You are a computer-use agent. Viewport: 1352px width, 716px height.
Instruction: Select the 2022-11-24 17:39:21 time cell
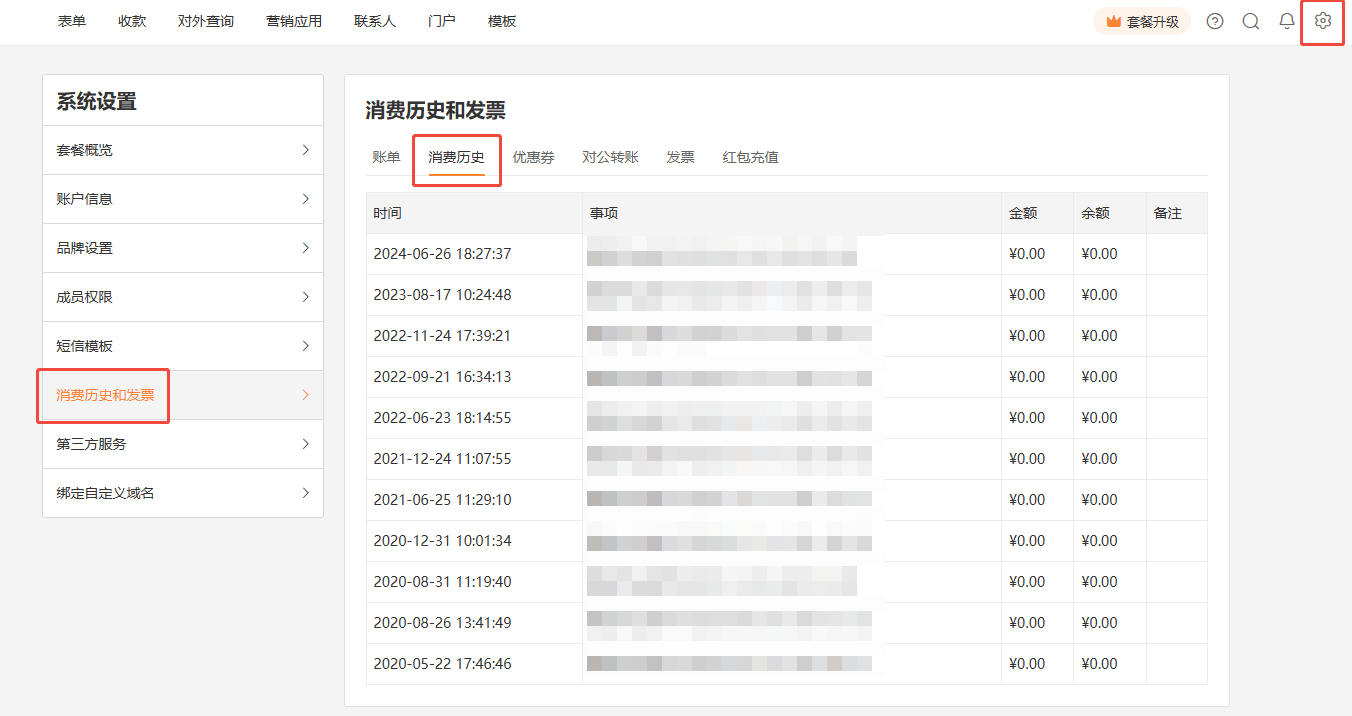click(x=474, y=336)
